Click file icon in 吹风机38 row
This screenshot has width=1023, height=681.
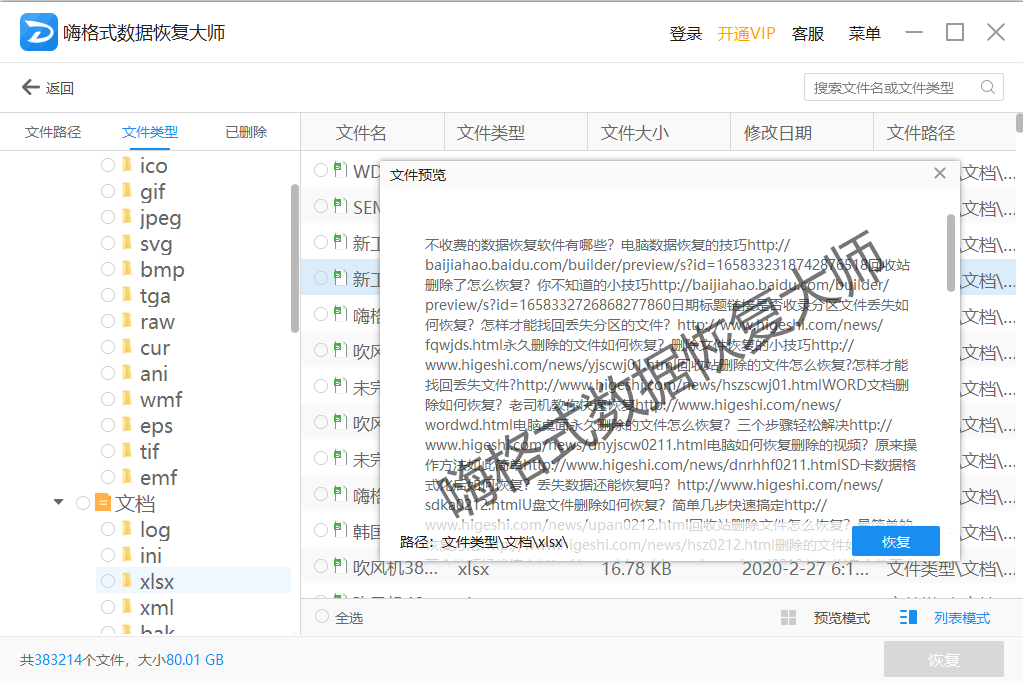tap(340, 566)
